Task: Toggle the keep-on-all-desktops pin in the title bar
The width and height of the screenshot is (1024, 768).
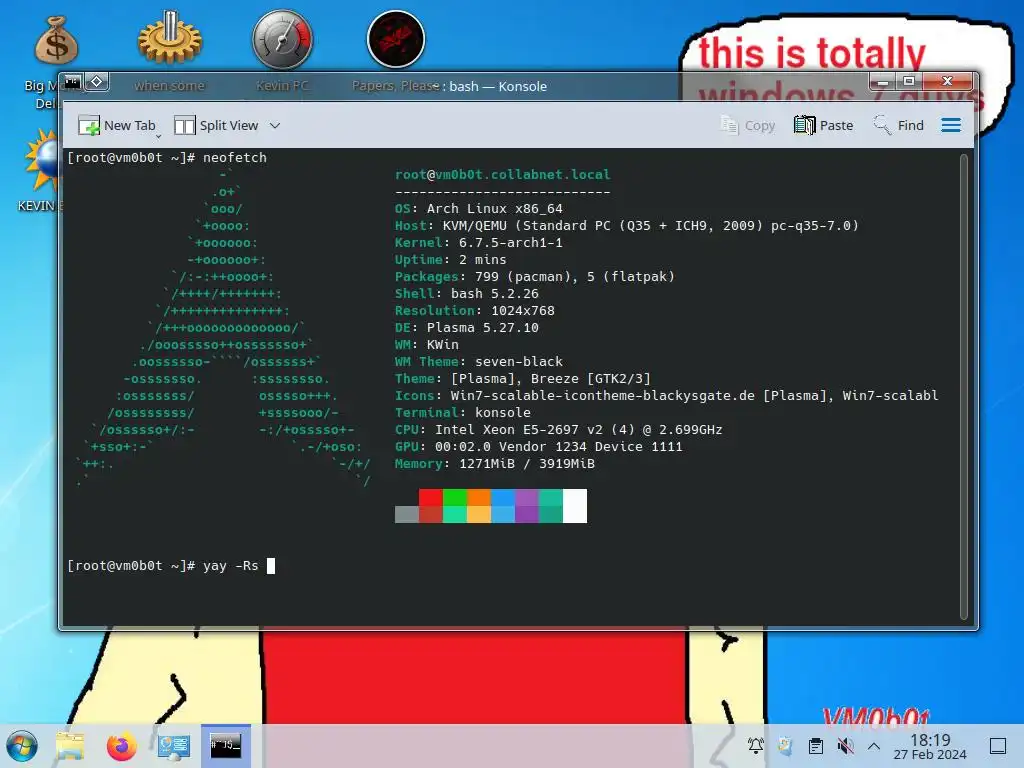Action: coord(97,82)
